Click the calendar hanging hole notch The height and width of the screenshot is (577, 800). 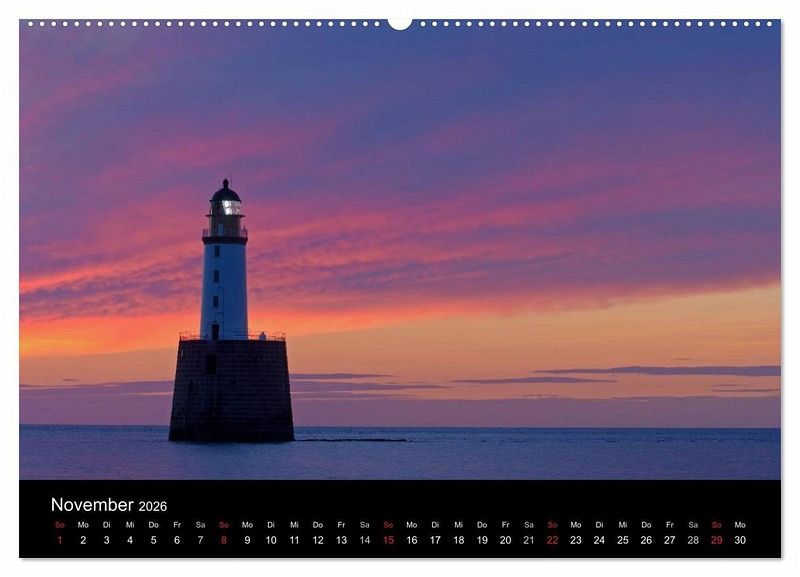click(x=400, y=24)
